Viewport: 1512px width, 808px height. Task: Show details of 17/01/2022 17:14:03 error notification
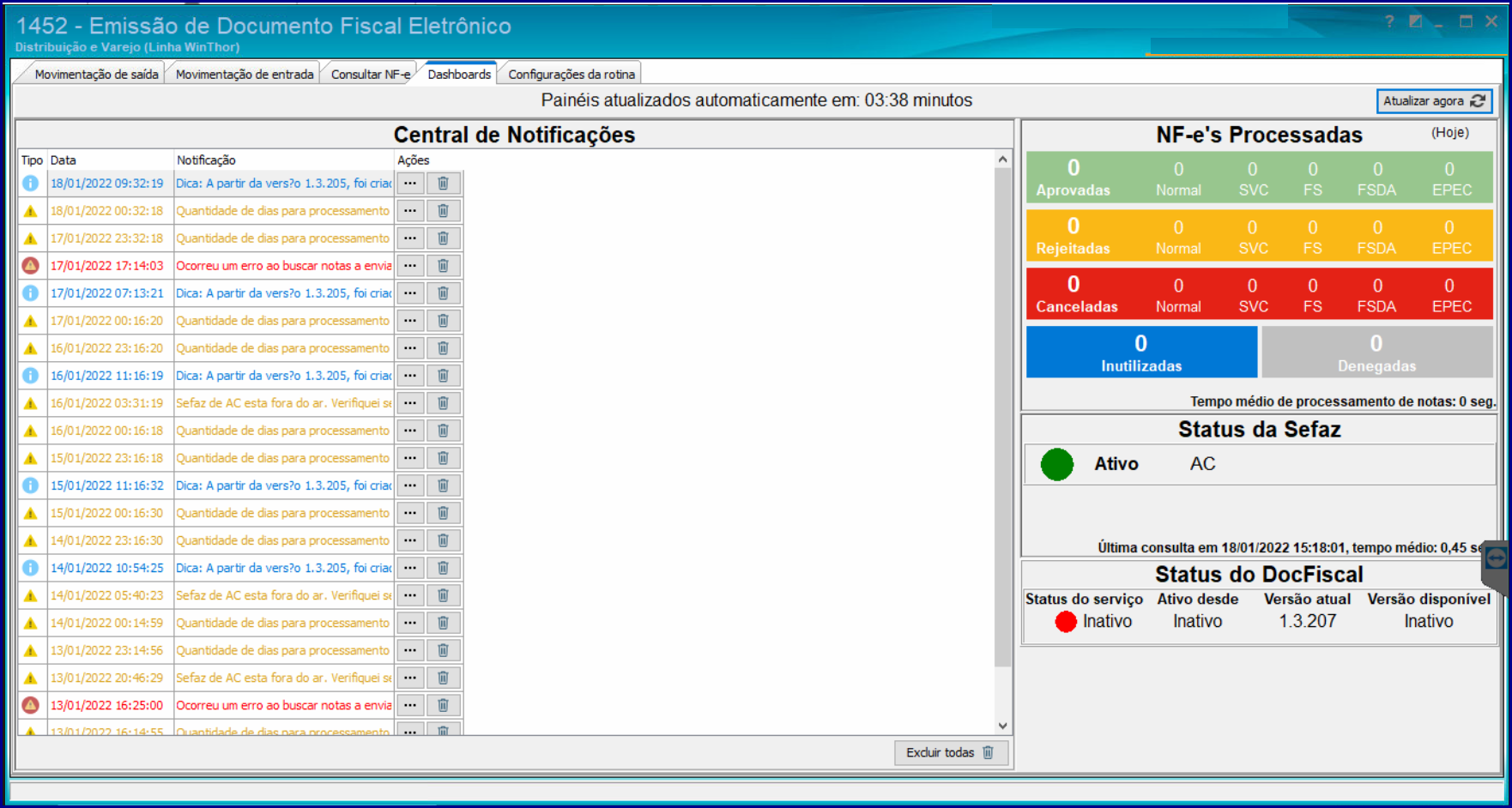(x=410, y=266)
